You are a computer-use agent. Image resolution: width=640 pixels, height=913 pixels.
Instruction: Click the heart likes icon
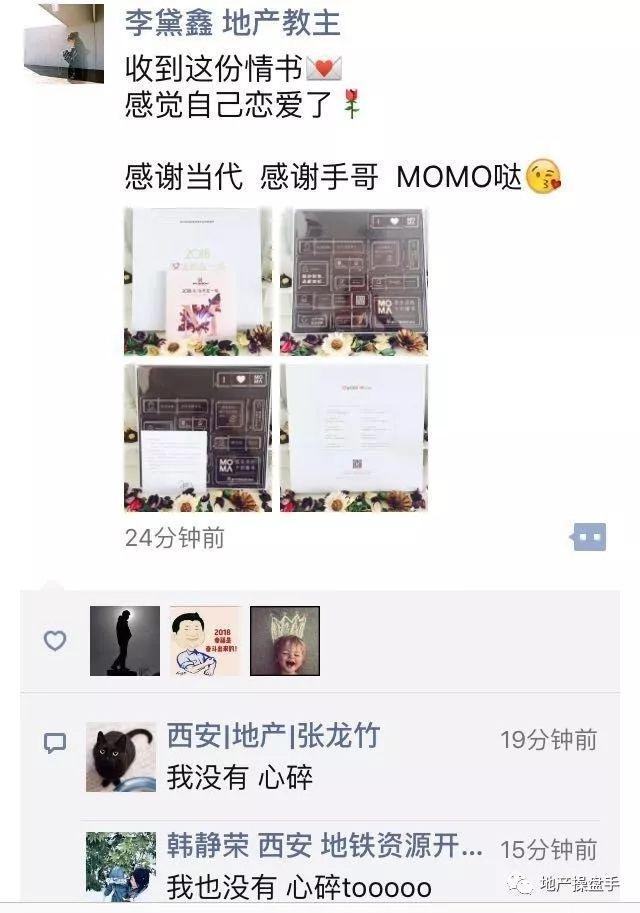55,640
